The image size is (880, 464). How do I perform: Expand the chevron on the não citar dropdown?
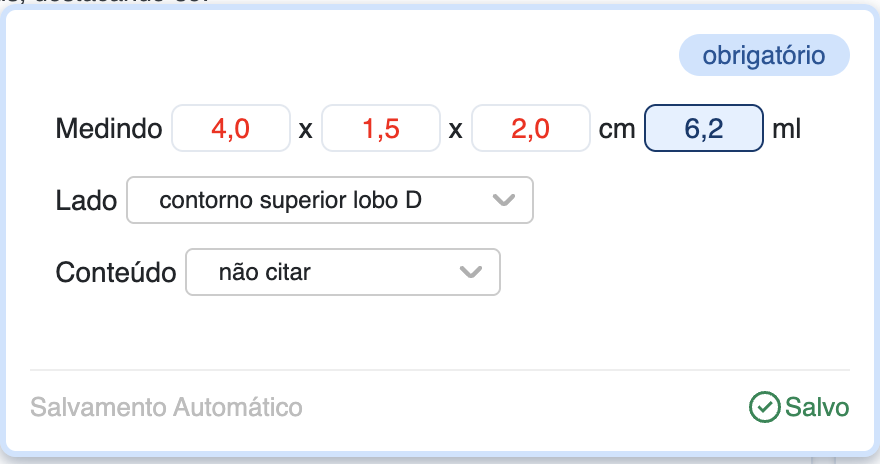pos(470,272)
